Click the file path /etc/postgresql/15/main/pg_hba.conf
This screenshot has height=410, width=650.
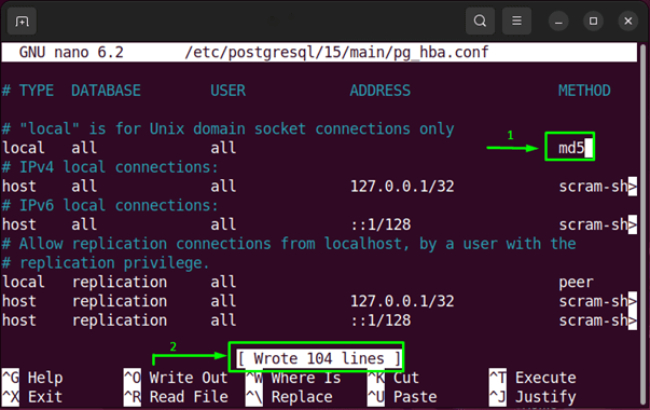(337, 53)
